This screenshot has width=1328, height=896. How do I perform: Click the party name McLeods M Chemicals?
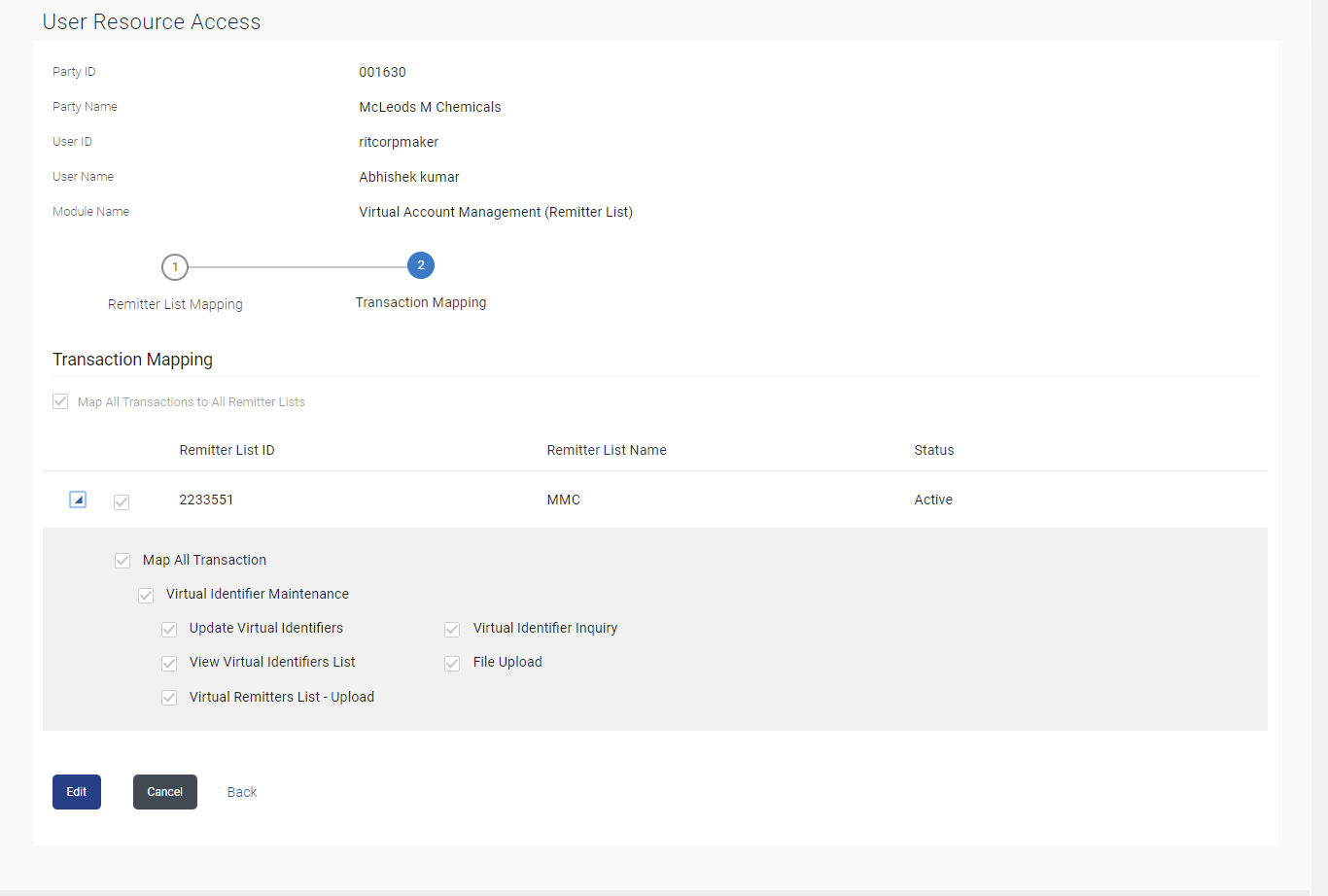coord(431,107)
